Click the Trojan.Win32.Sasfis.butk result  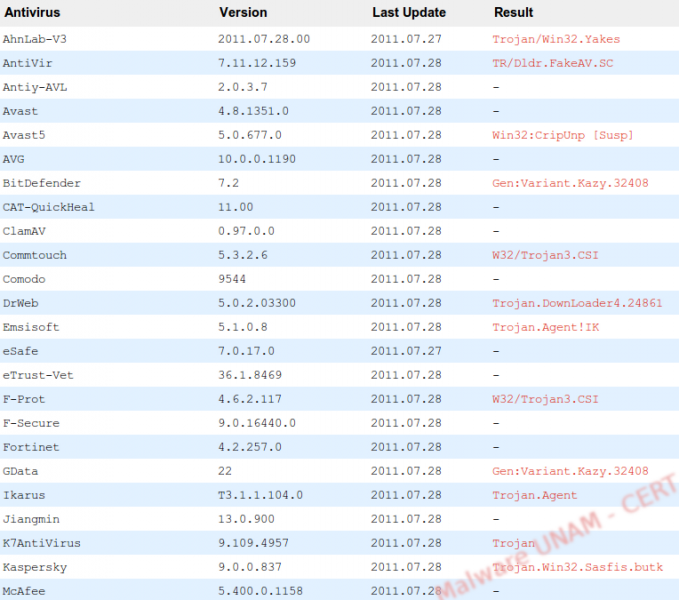click(577, 567)
